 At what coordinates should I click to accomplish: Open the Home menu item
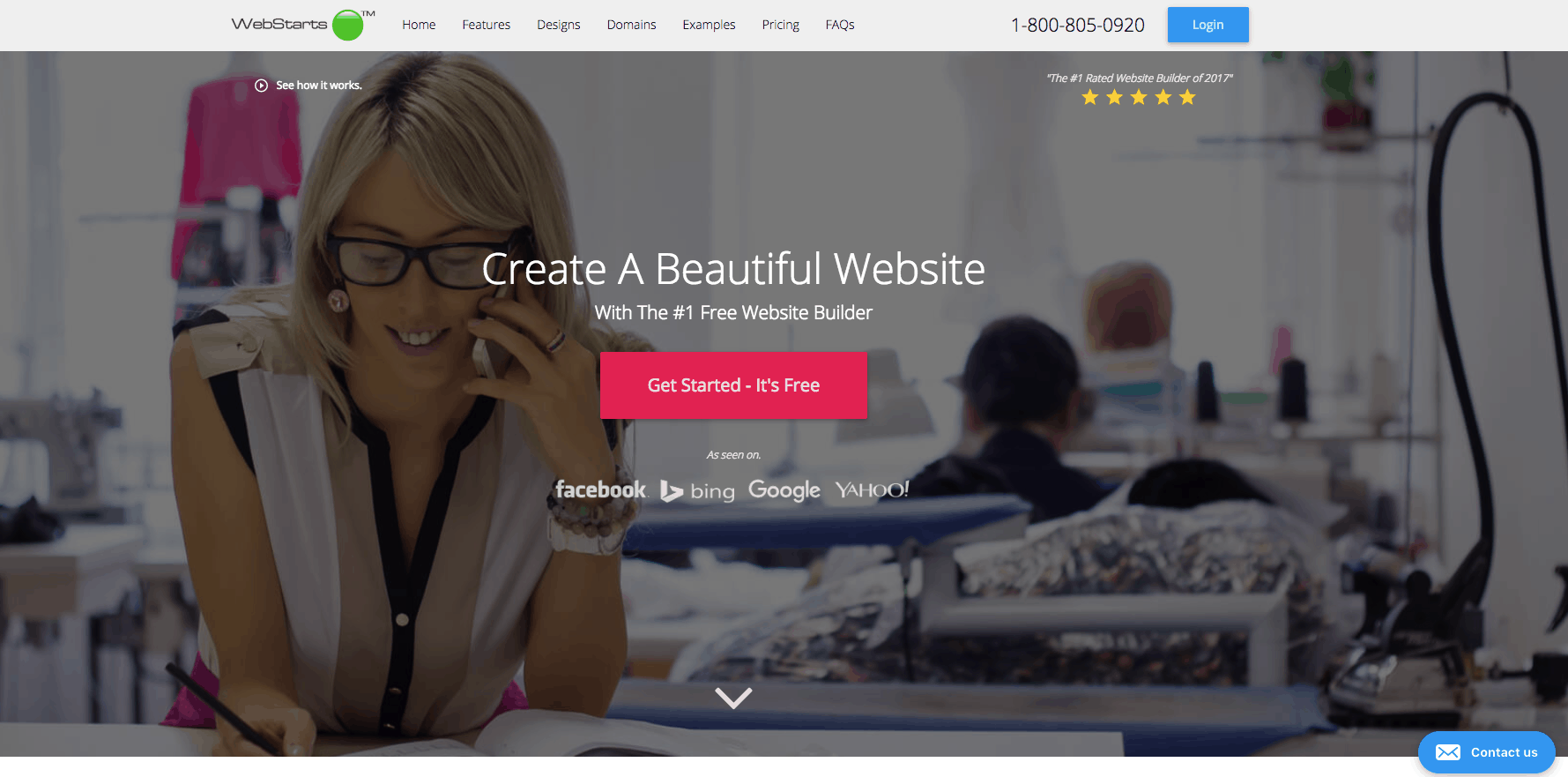click(x=419, y=25)
